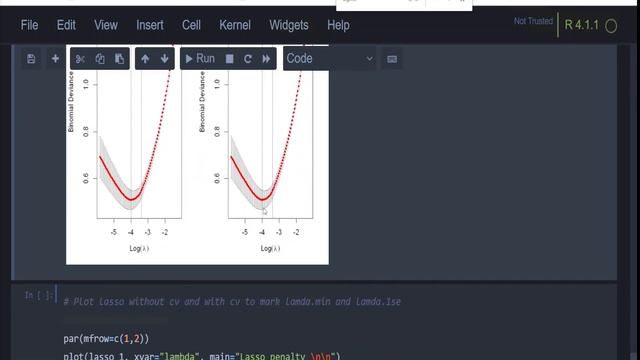Open the File menu

(29, 25)
